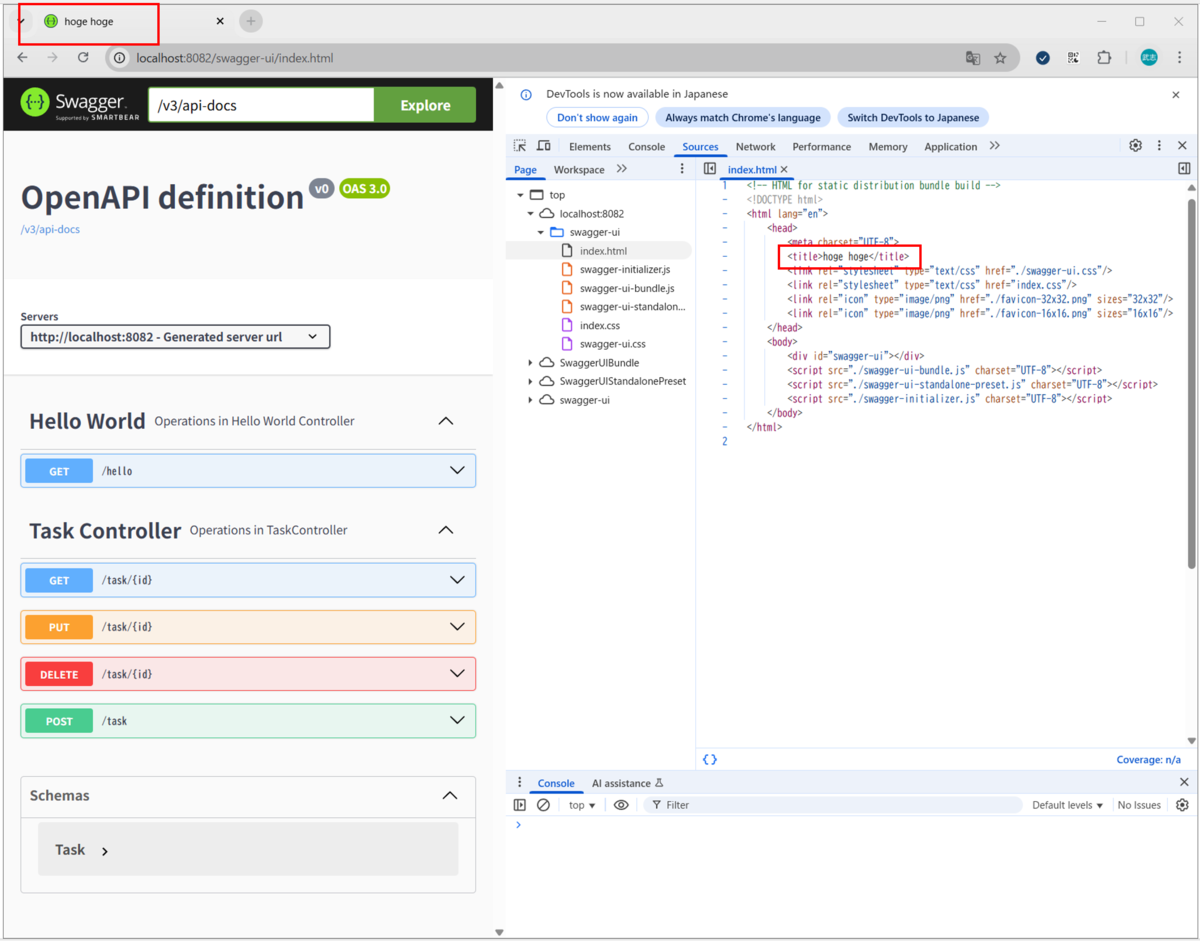Image resolution: width=1200 pixels, height=941 pixels.
Task: Expand the PUT /task/{id} operation
Action: (x=248, y=627)
